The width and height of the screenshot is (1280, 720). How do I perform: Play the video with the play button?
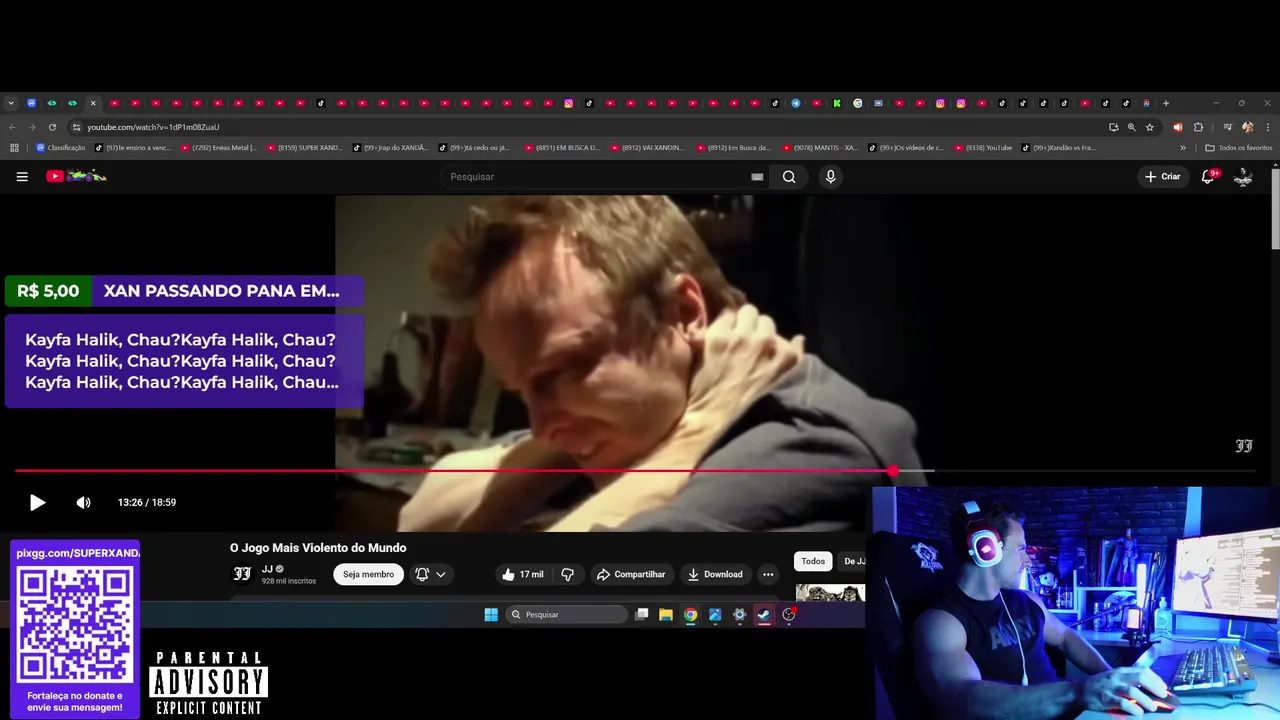point(37,502)
